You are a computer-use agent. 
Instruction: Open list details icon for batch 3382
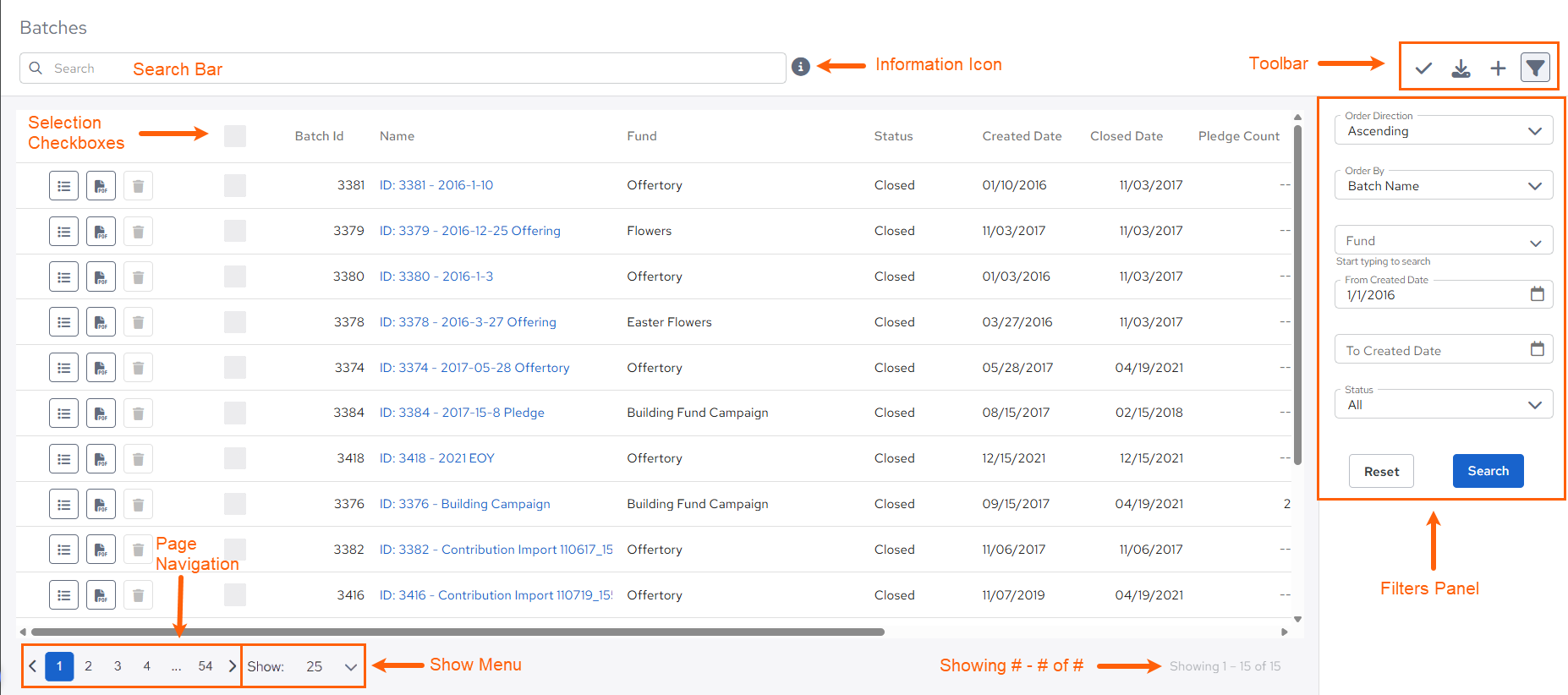click(63, 550)
